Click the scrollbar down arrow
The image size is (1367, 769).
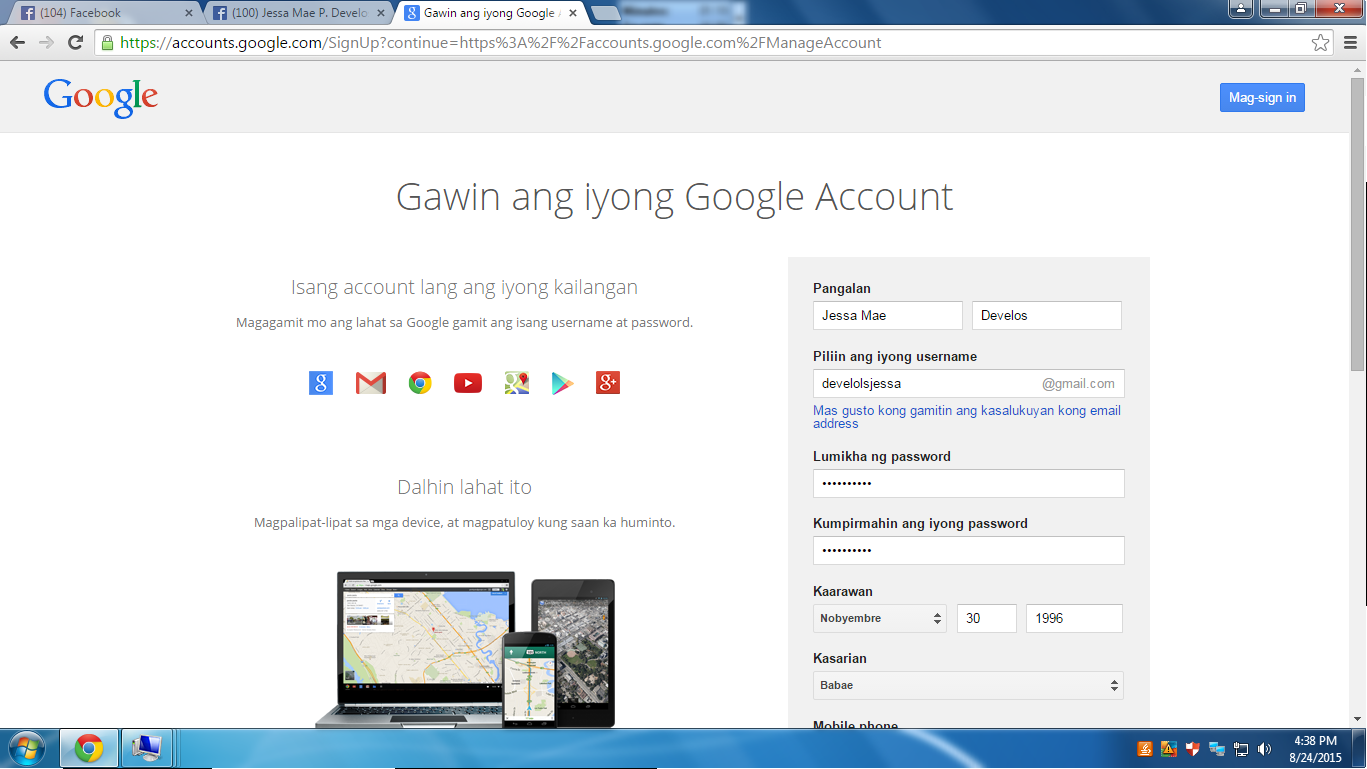pyautogui.click(x=1358, y=719)
